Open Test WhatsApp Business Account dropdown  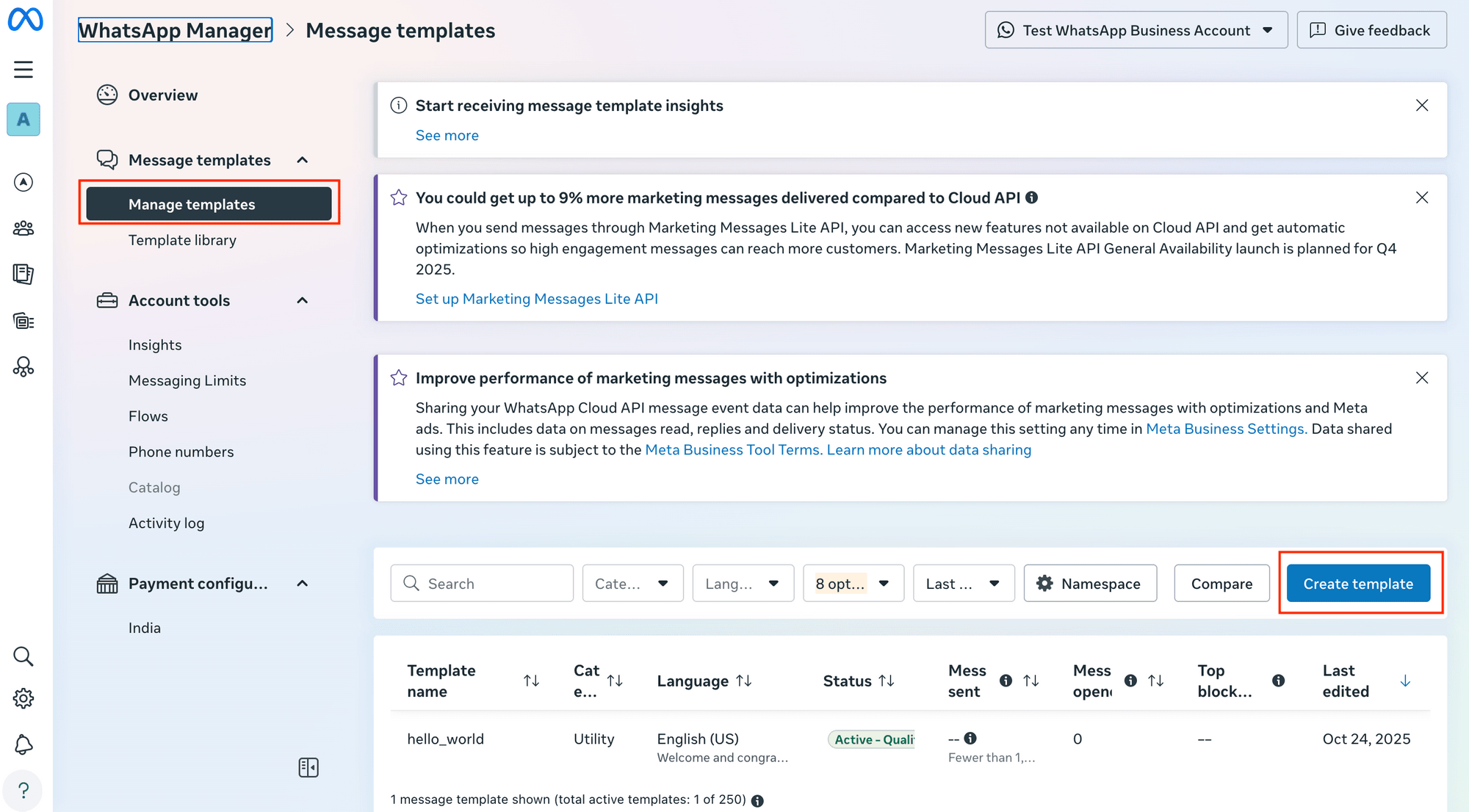[1136, 30]
